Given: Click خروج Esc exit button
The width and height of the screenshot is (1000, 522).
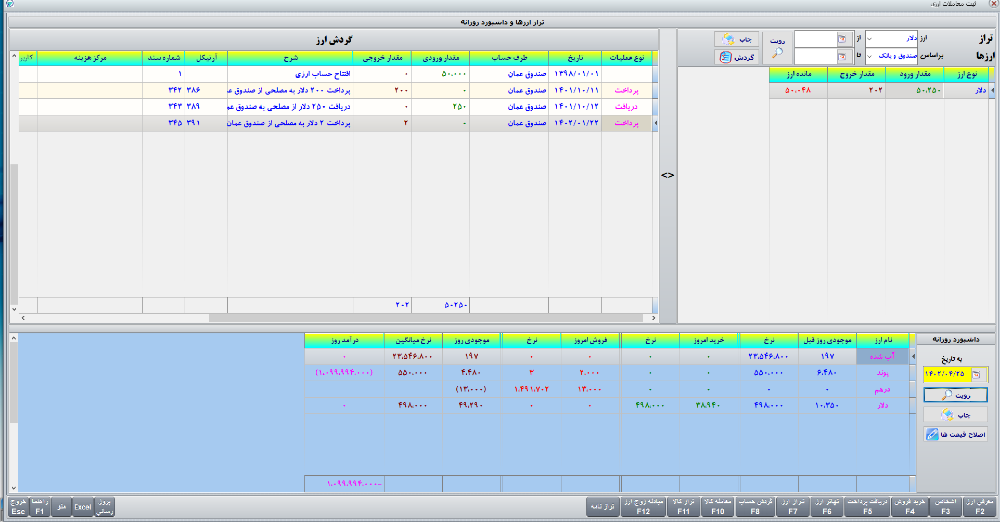Looking at the screenshot, I should [x=18, y=507].
